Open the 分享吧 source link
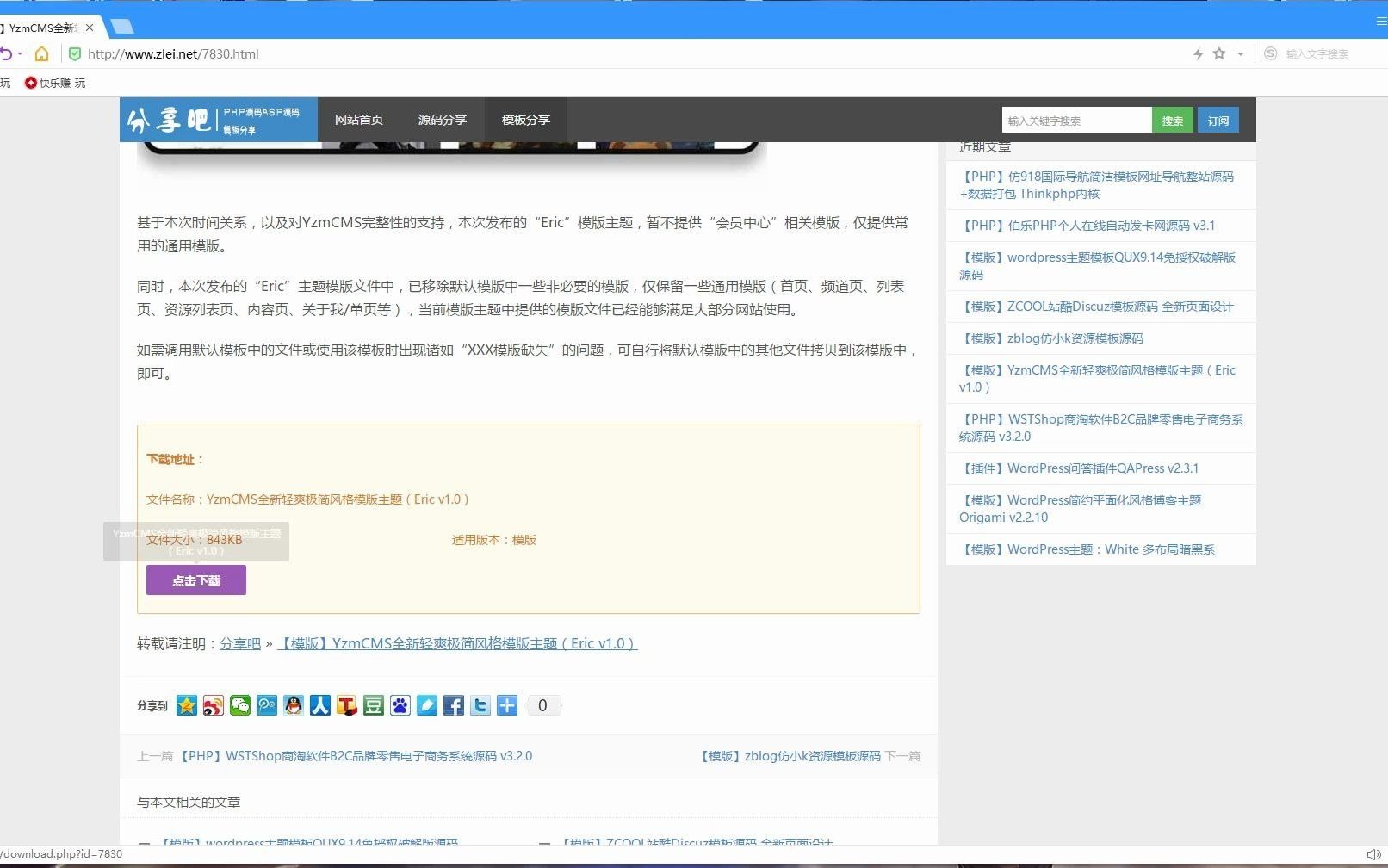This screenshot has height=868, width=1388. 240,643
